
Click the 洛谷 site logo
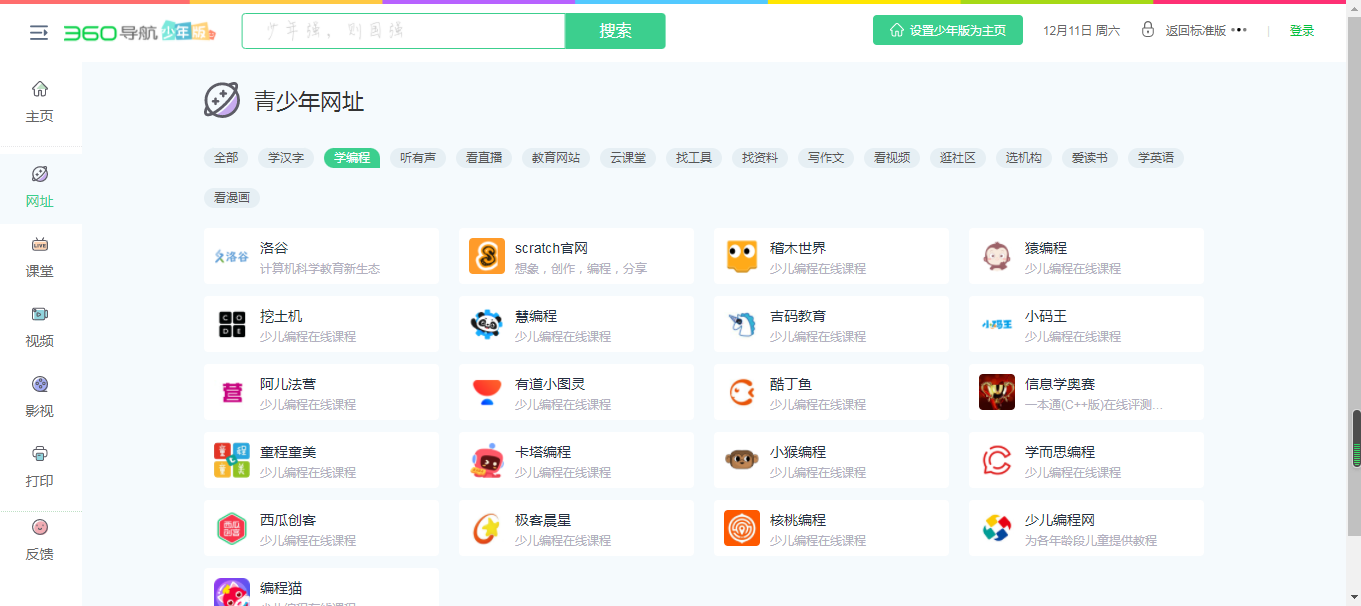pos(232,256)
